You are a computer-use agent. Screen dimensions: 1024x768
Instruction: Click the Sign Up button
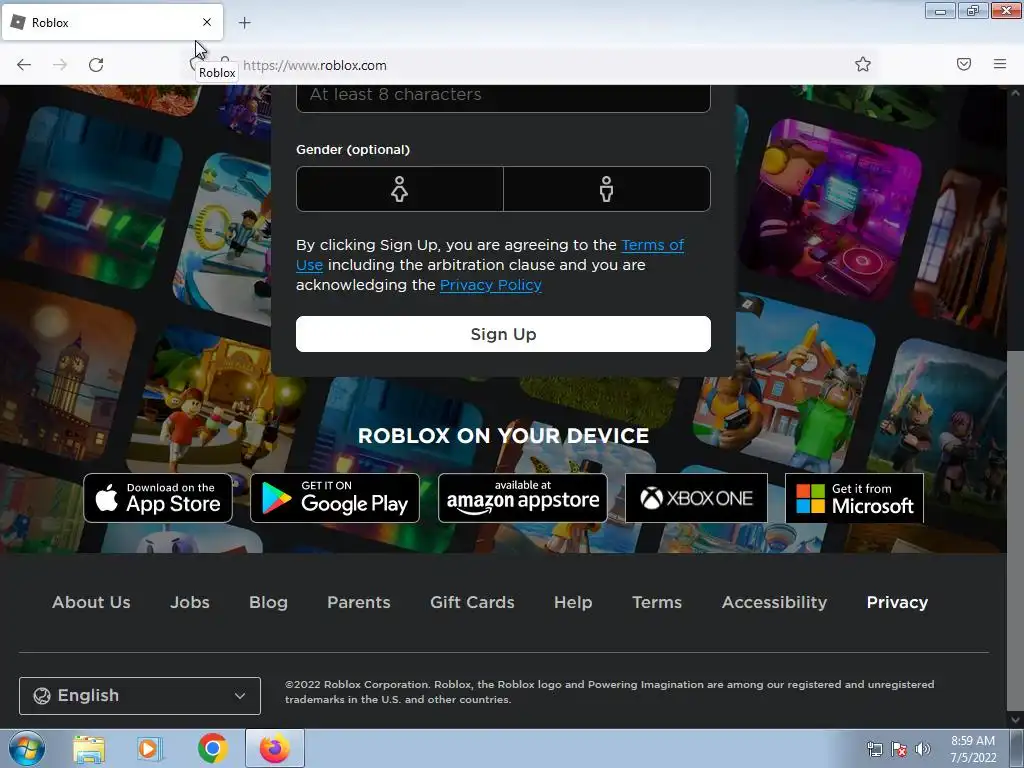(x=503, y=334)
